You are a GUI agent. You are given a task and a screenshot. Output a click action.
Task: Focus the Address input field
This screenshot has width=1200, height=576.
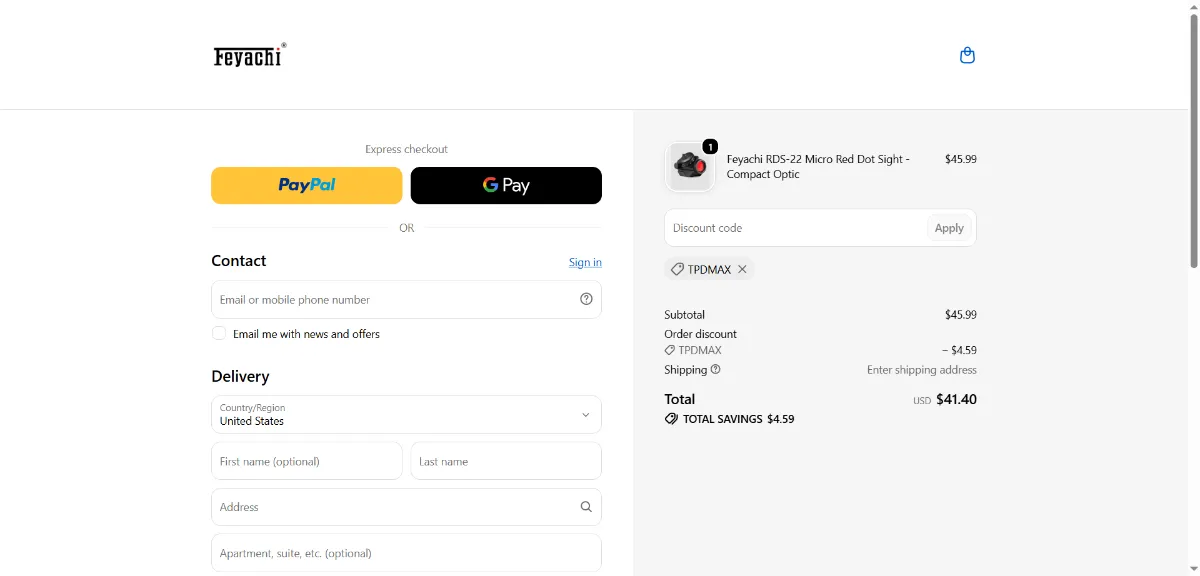[x=406, y=507]
